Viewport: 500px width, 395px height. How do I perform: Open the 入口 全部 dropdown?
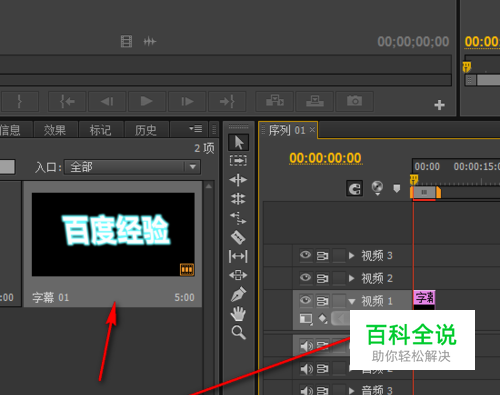tap(132, 167)
